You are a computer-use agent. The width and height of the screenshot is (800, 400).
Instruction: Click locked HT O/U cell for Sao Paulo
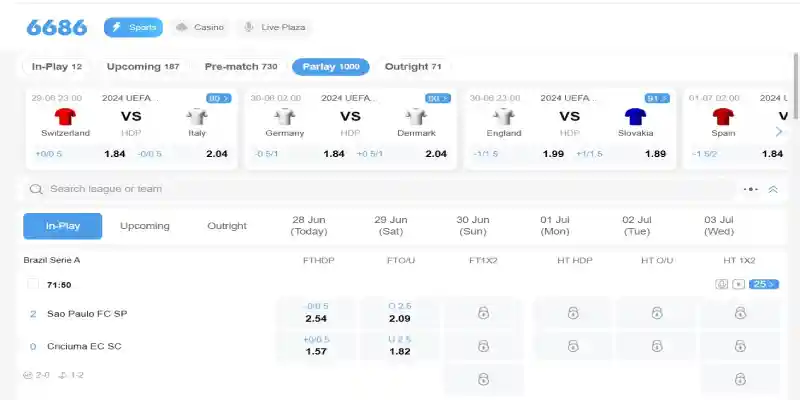point(657,313)
